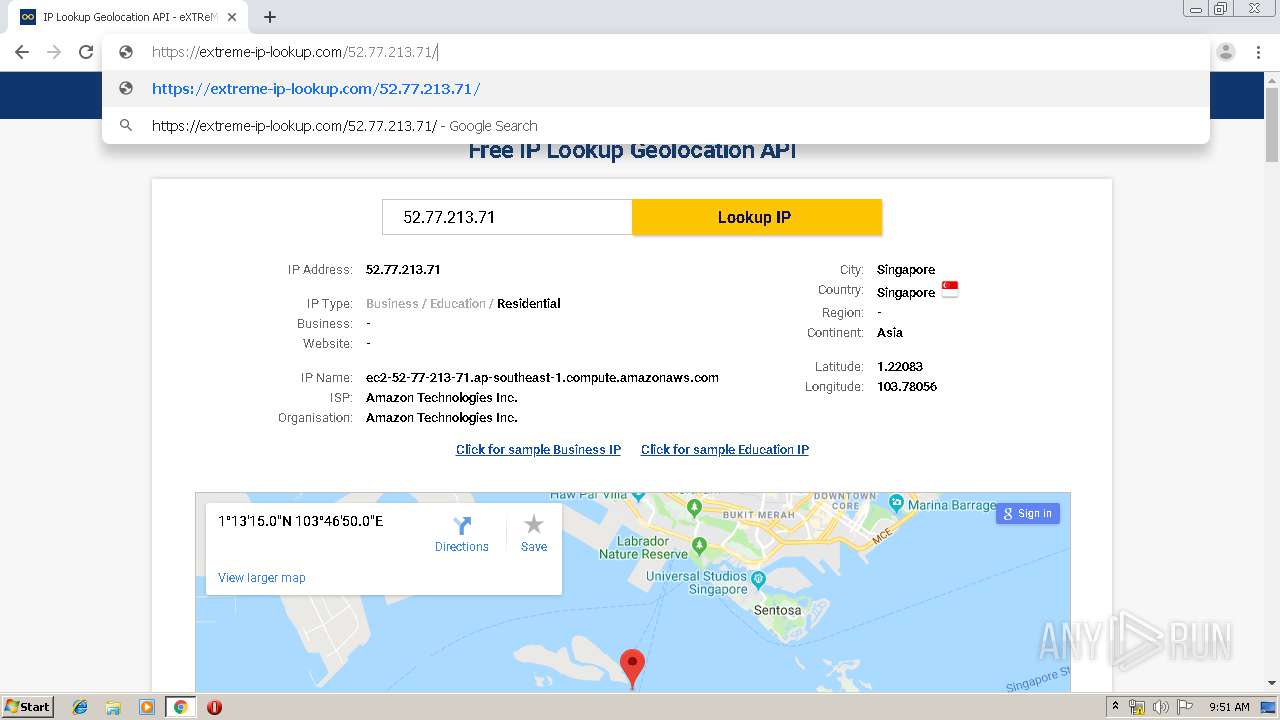Reload the page with the refresh icon
Viewport: 1280px width, 720px height.
coord(86,52)
